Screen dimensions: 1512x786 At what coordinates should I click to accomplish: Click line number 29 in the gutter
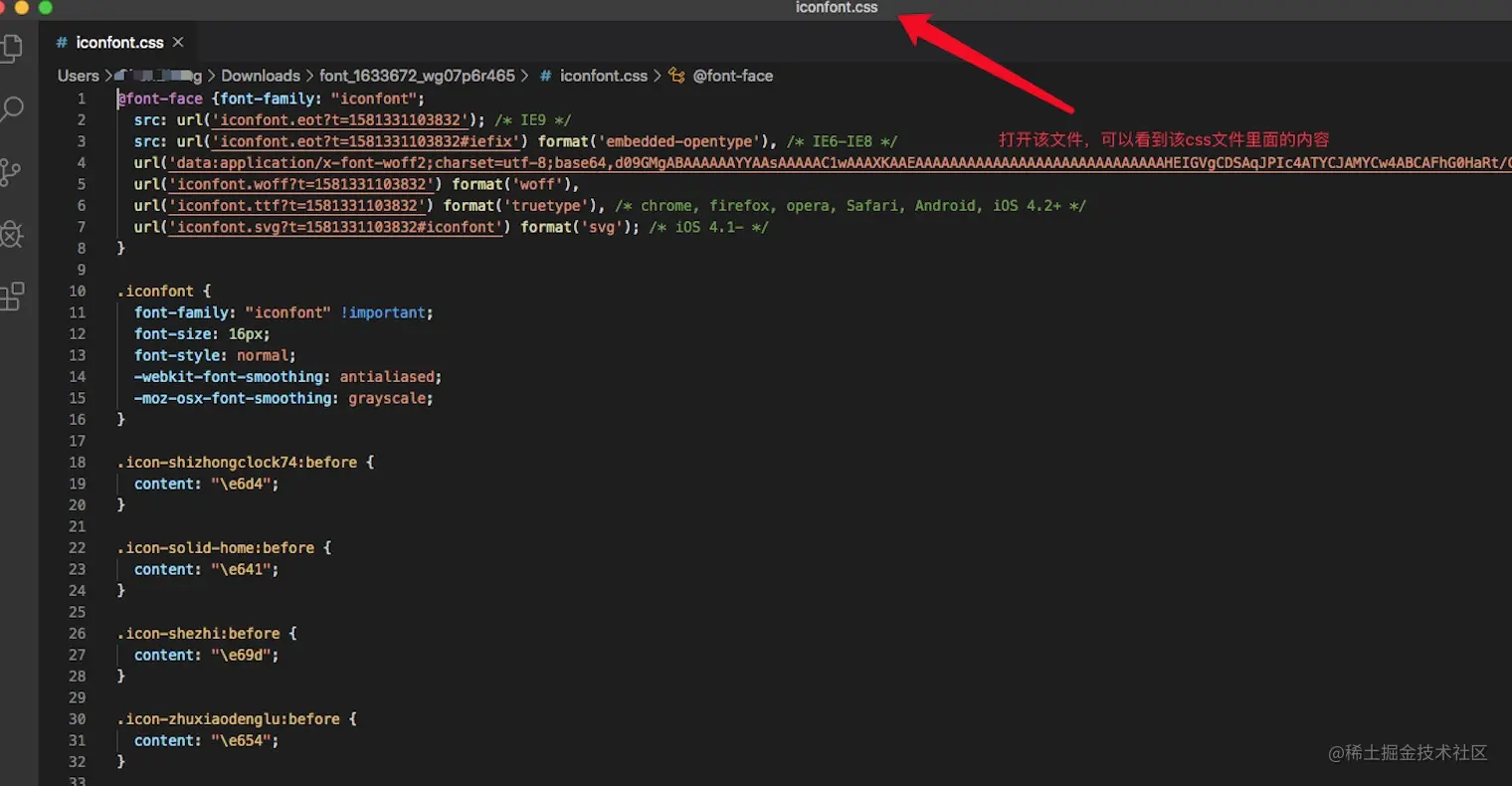click(x=78, y=697)
